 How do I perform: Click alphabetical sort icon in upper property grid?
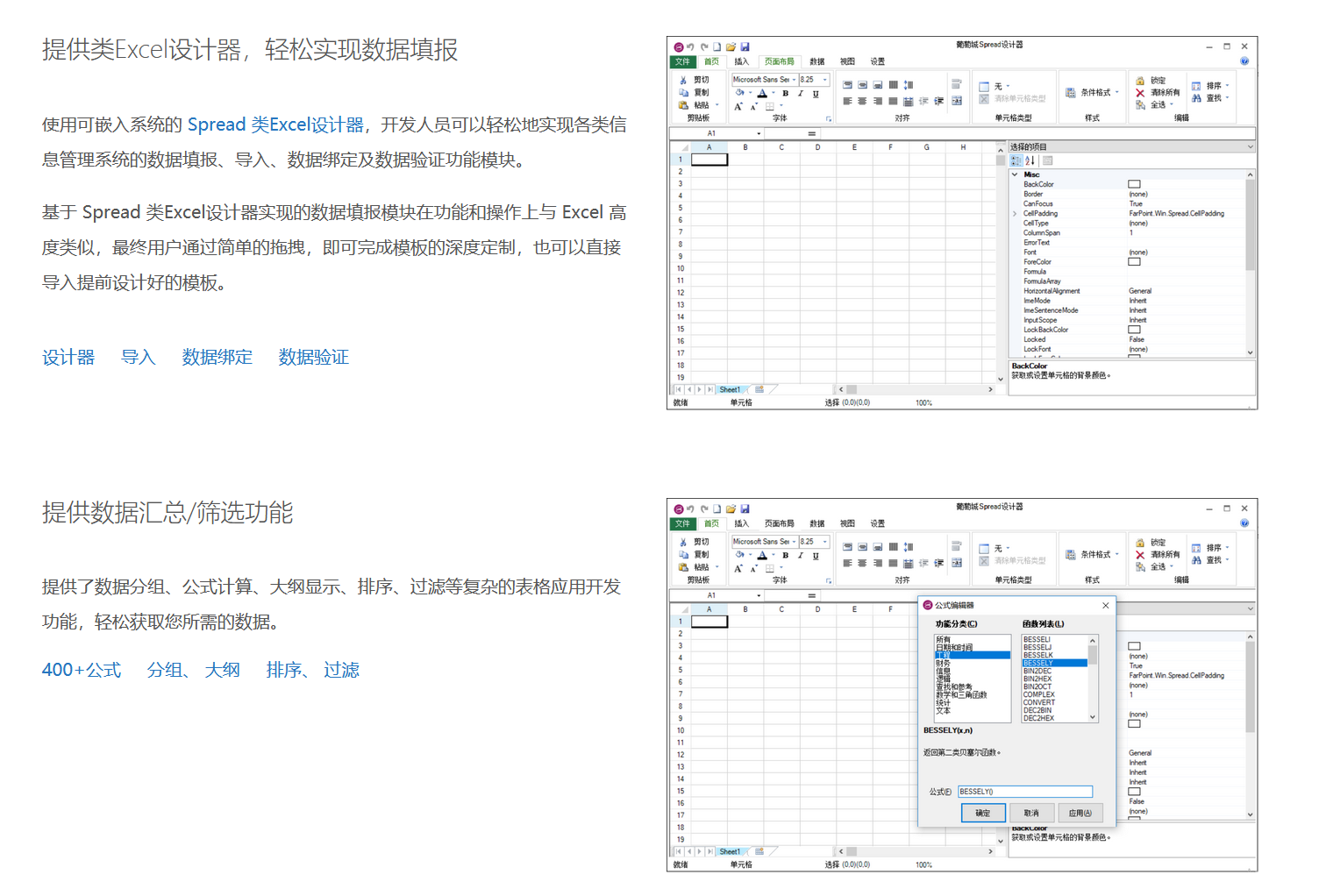pos(1030,160)
